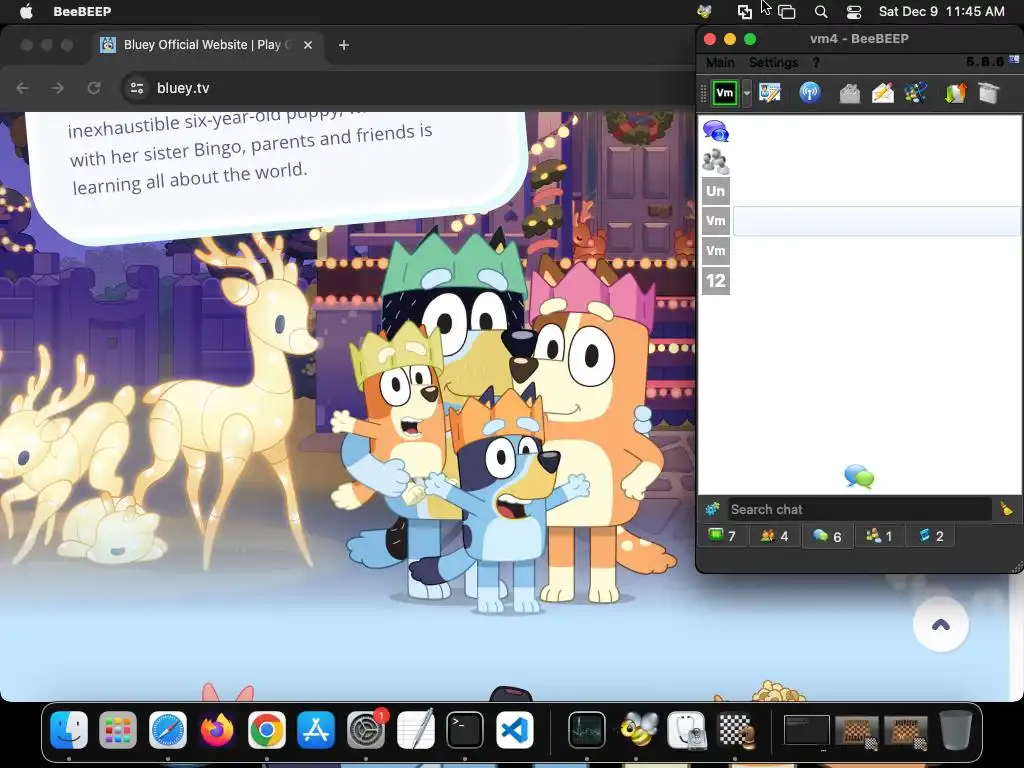This screenshot has height=768, width=1024.
Task: Switch to the tab showing 1
Action: click(879, 536)
